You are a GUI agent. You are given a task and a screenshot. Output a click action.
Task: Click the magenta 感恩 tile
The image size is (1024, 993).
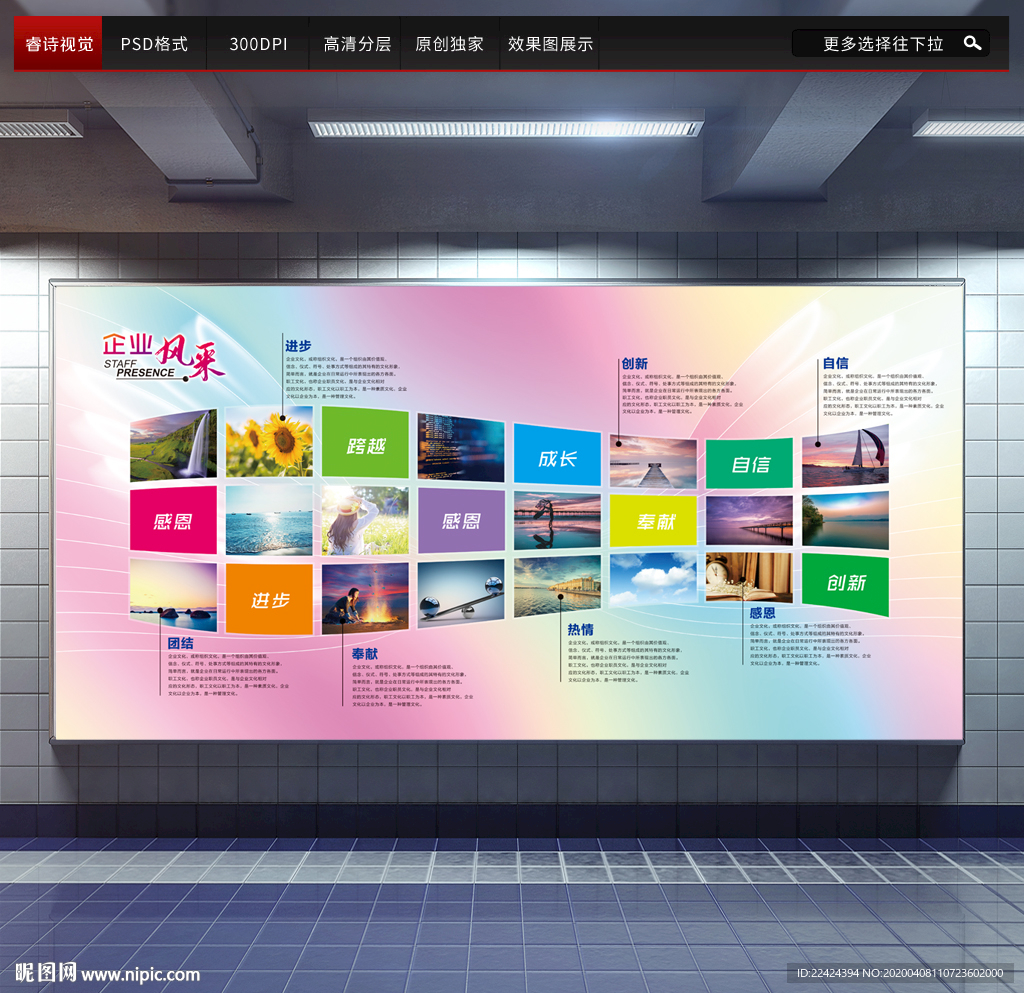172,519
